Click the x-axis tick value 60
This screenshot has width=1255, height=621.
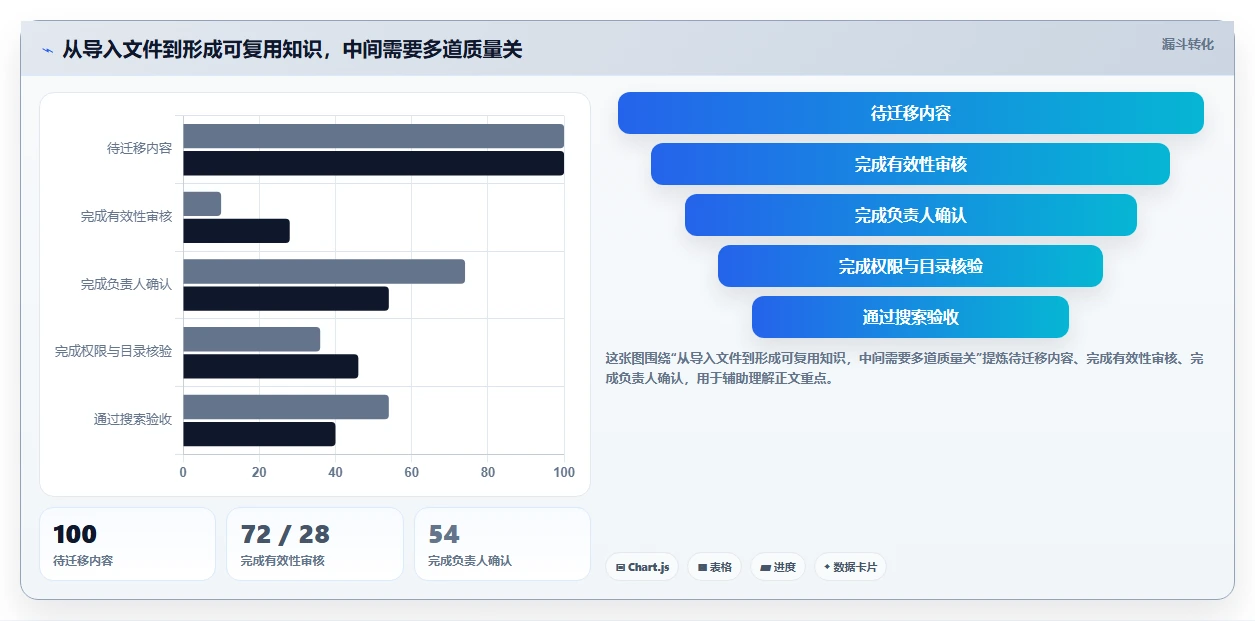coord(412,472)
